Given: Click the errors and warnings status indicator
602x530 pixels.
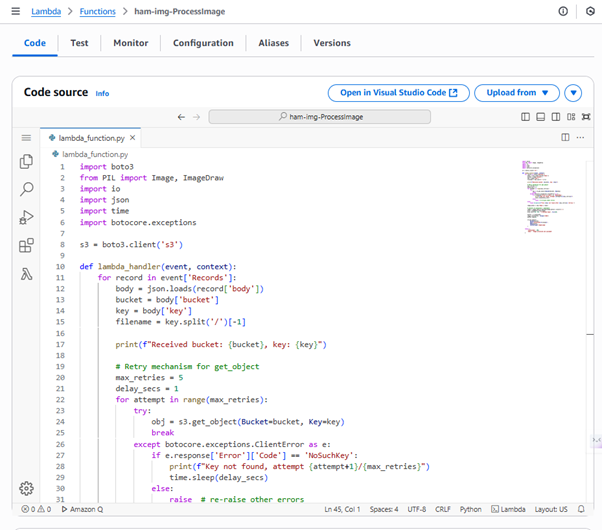Looking at the screenshot, I should point(36,509).
